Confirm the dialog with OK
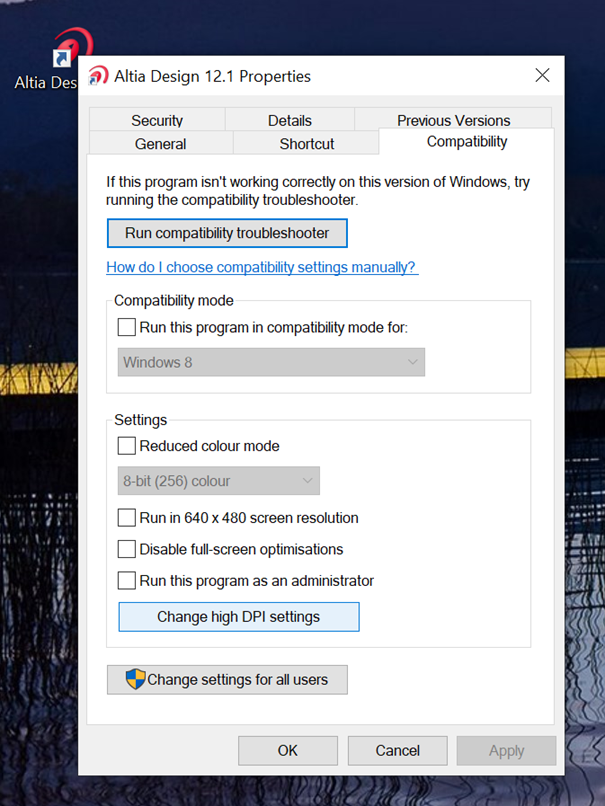The height and width of the screenshot is (806, 605). point(288,750)
